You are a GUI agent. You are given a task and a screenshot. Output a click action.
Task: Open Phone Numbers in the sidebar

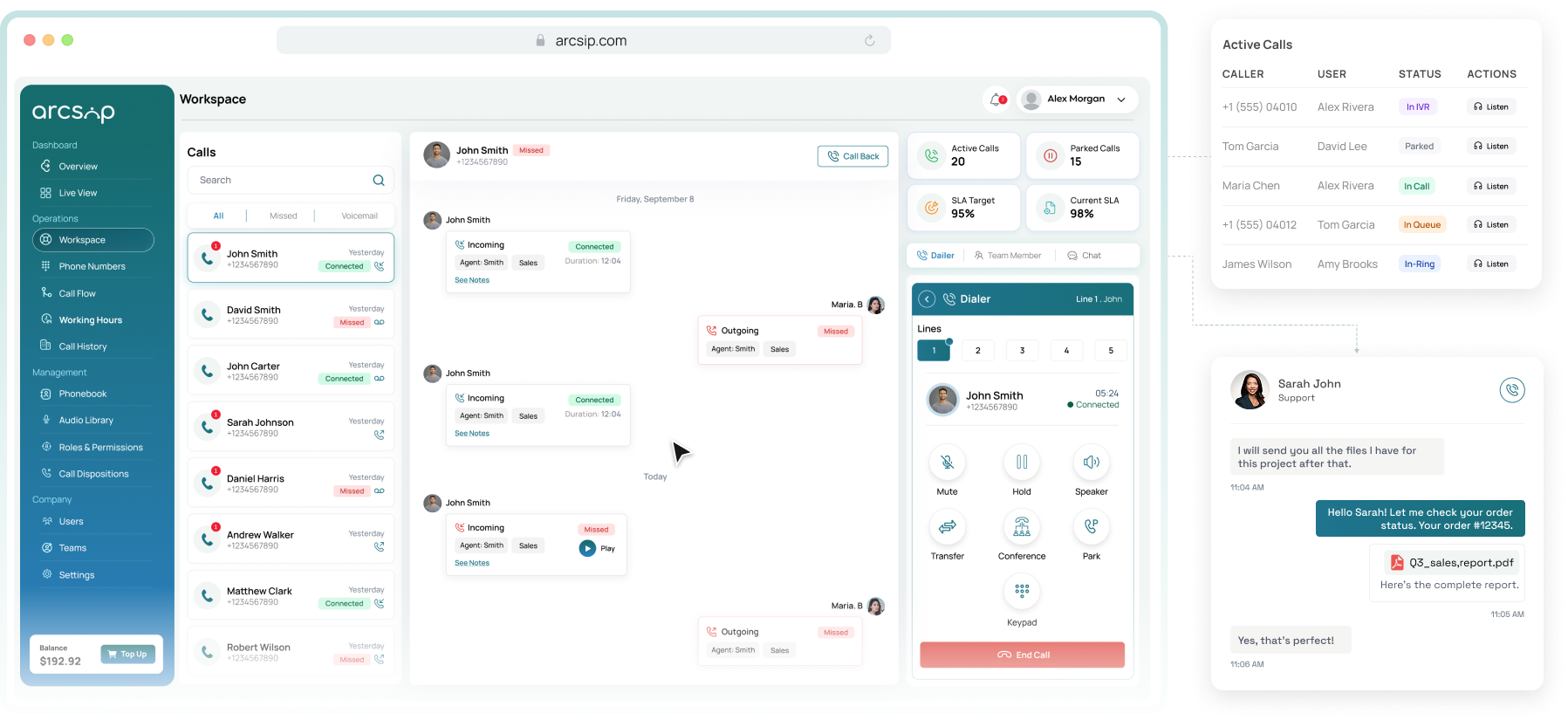(x=92, y=266)
